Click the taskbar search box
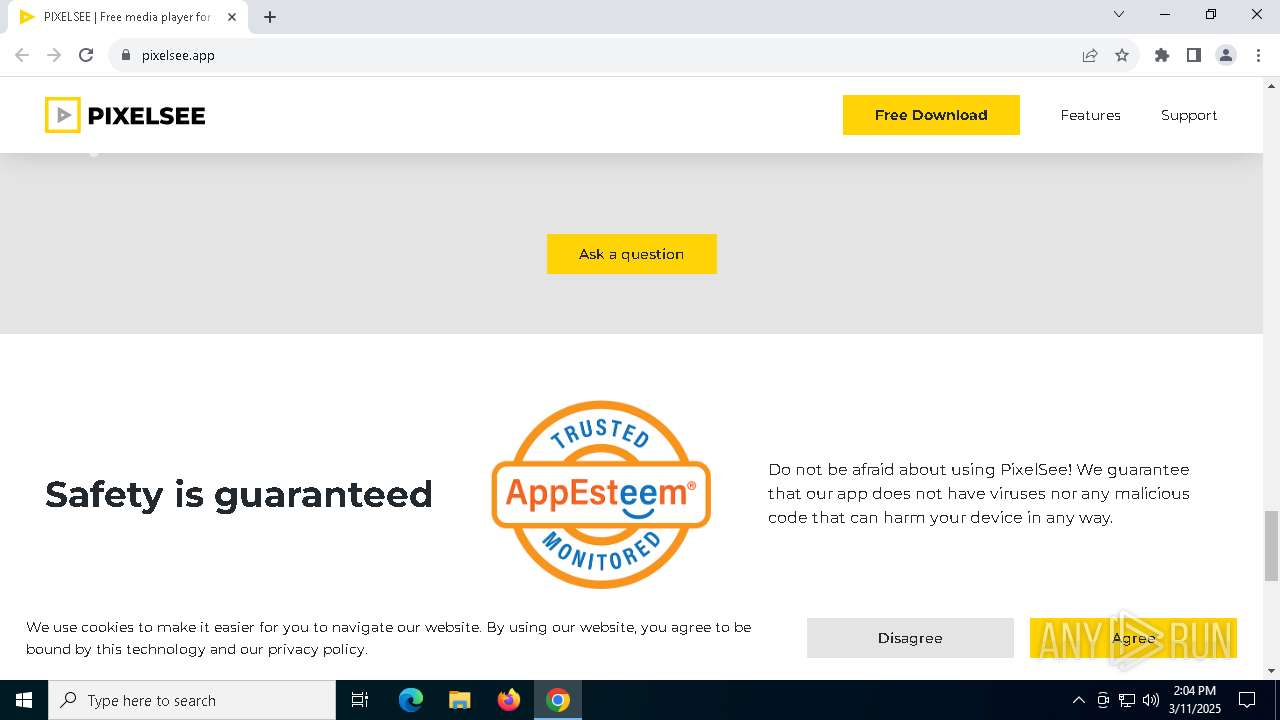This screenshot has height=720, width=1280. tap(192, 700)
